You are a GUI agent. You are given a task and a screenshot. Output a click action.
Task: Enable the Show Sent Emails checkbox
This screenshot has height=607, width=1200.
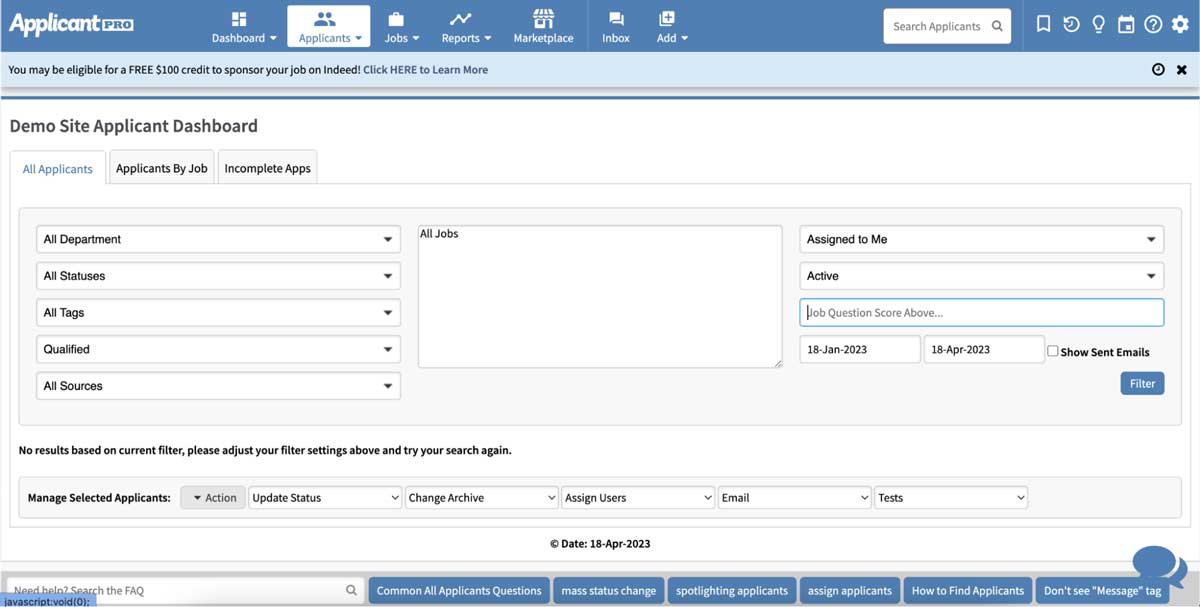click(x=1053, y=351)
